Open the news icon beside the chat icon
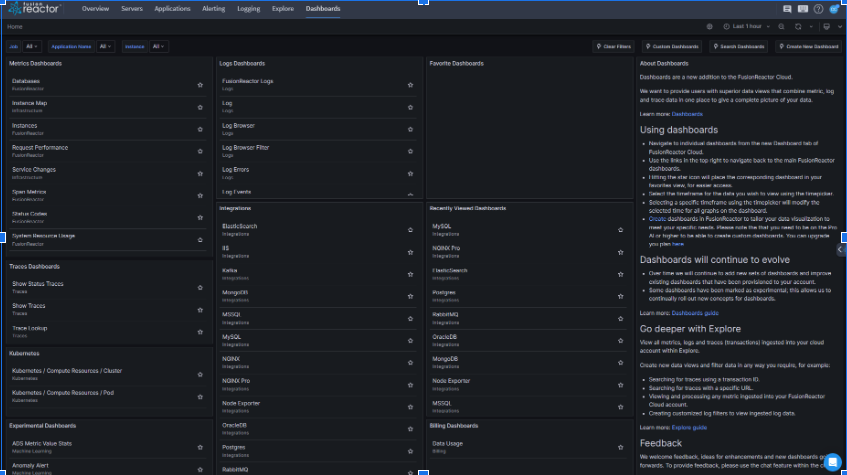847x475 pixels. [803, 9]
